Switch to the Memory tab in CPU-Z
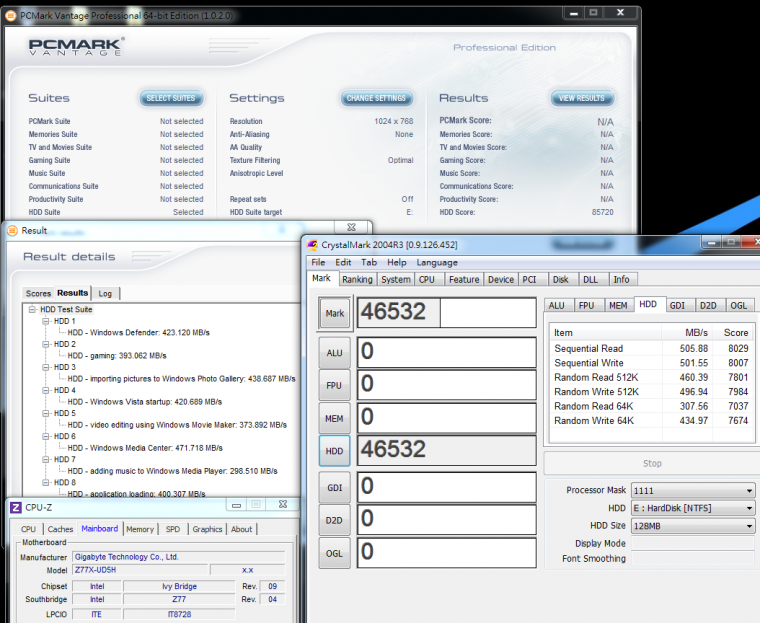The image size is (760, 623). (140, 529)
